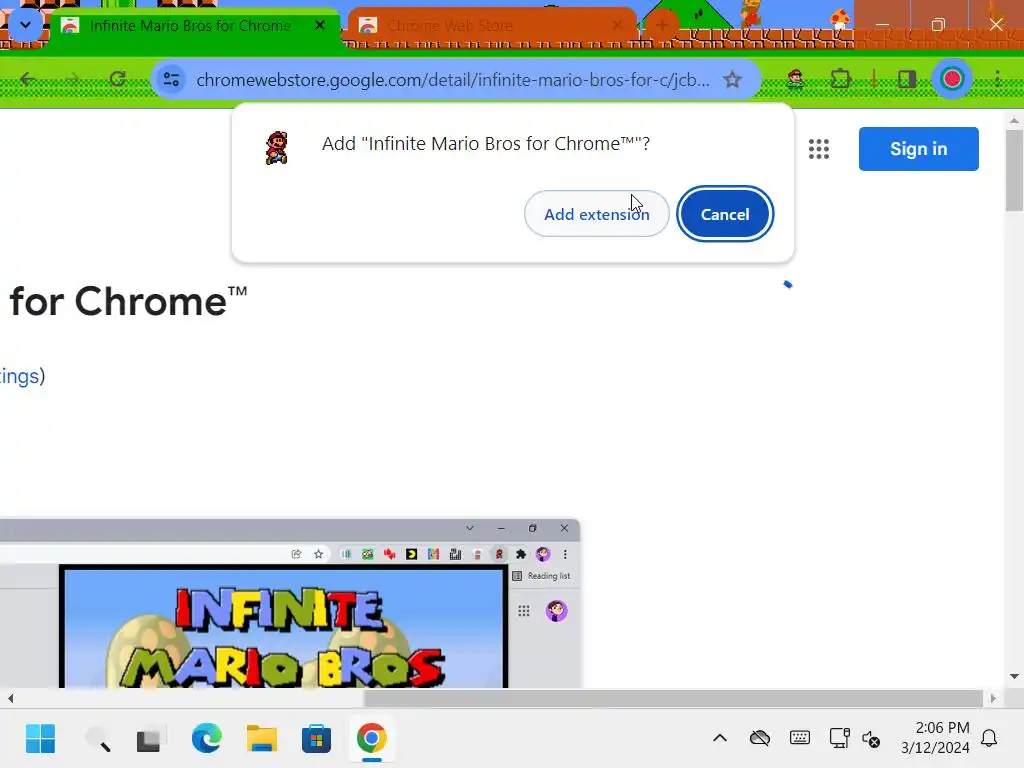Sign in to the Chrome Web Store
This screenshot has width=1024, height=768.
[918, 149]
